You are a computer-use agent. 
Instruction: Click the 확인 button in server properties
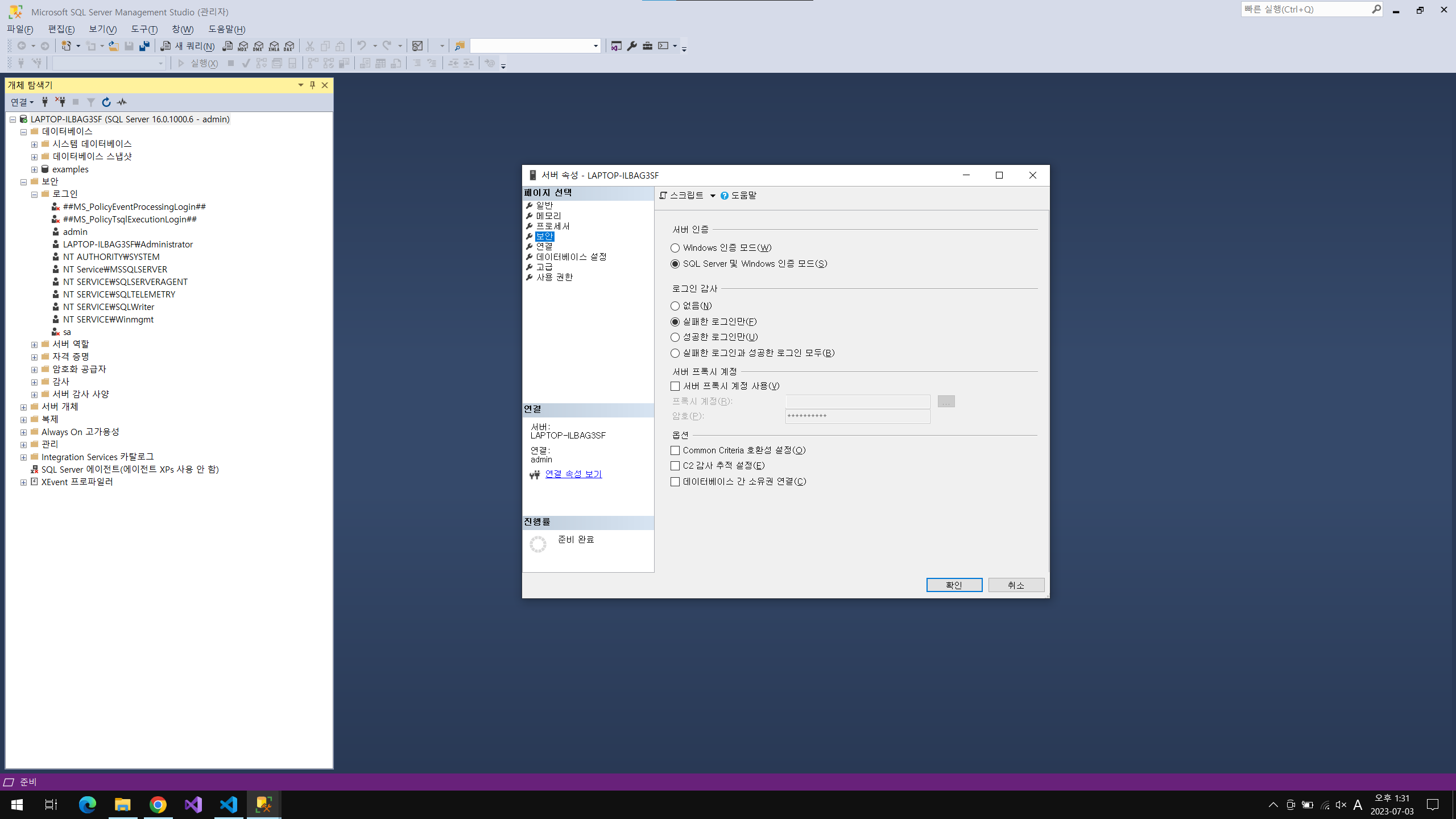point(954,585)
